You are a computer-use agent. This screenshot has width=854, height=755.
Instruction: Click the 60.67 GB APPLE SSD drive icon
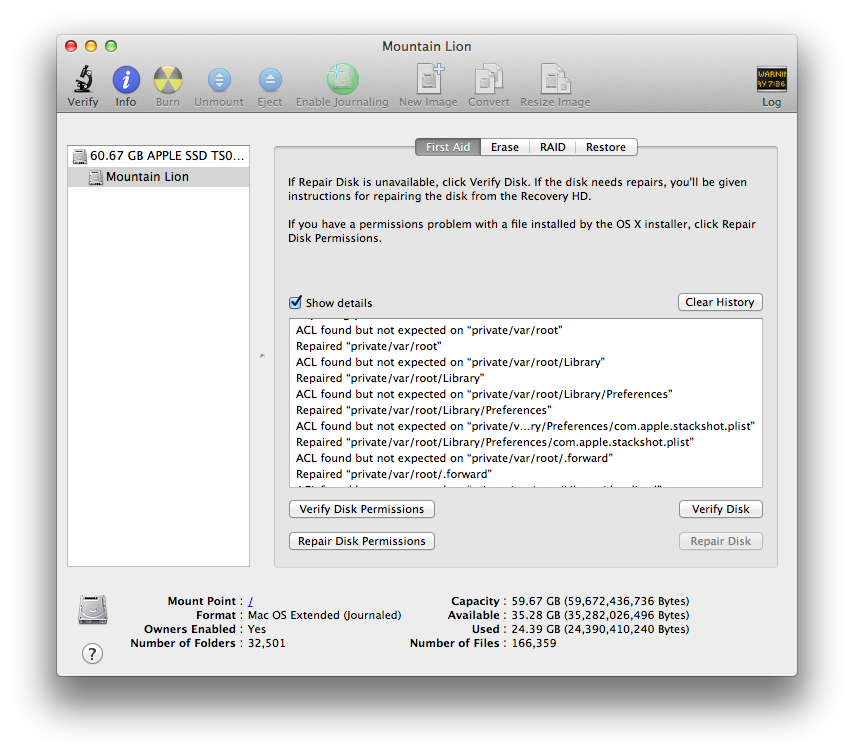coord(80,156)
